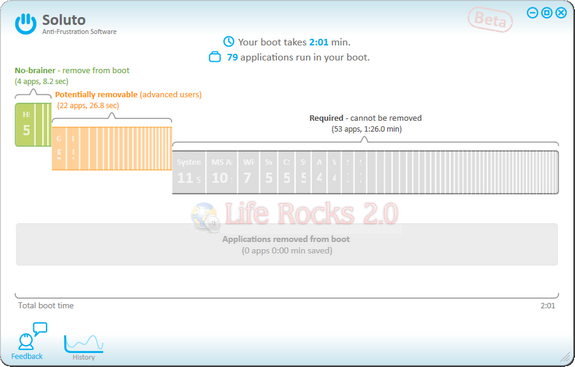Image resolution: width=575 pixels, height=367 pixels.
Task: Select the Wi 7-second required block
Action: tap(248, 172)
